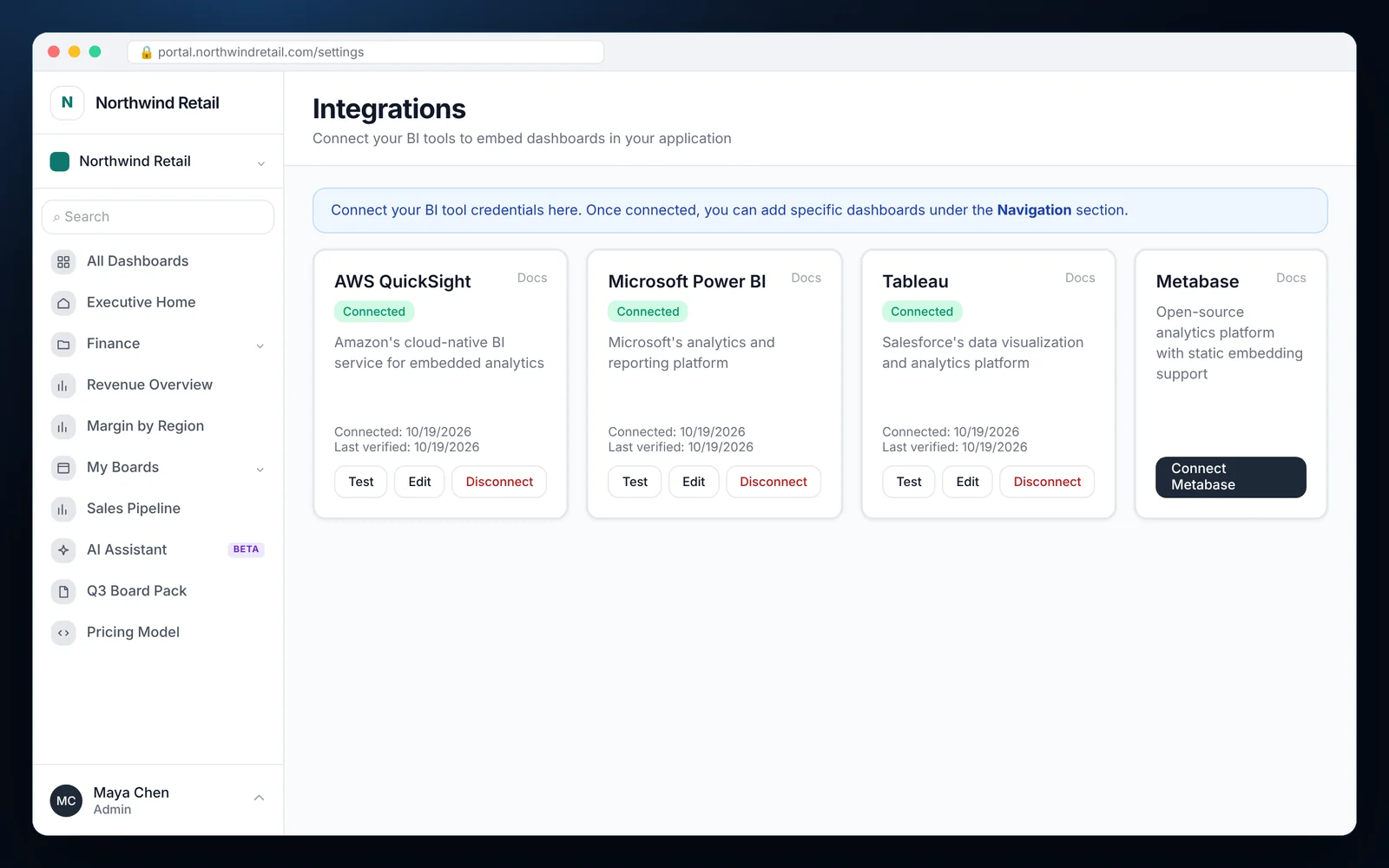Go to Executive Home page
1389x868 pixels.
(x=158, y=303)
